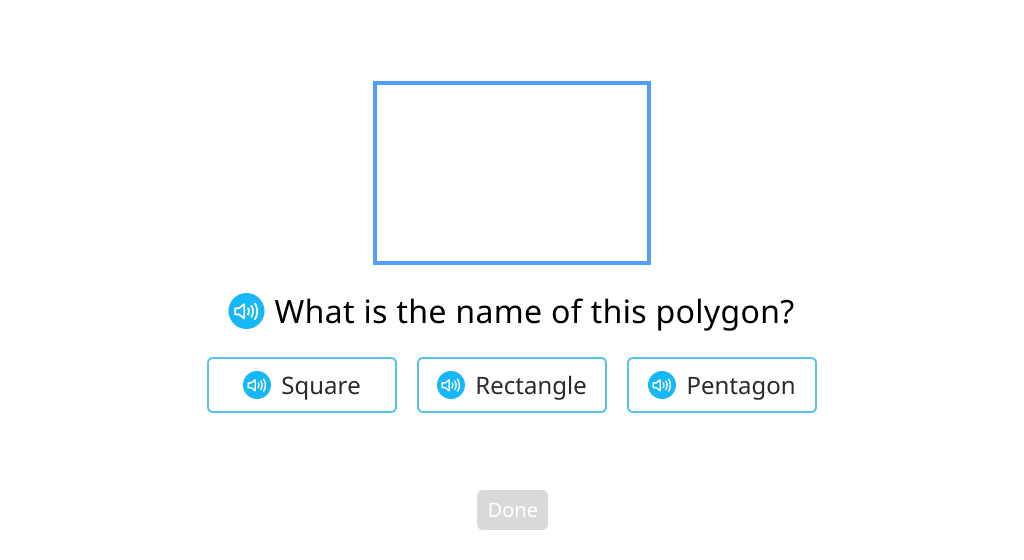1024x560 pixels.
Task: Click the word 'polygon?' in question
Action: pos(725,313)
